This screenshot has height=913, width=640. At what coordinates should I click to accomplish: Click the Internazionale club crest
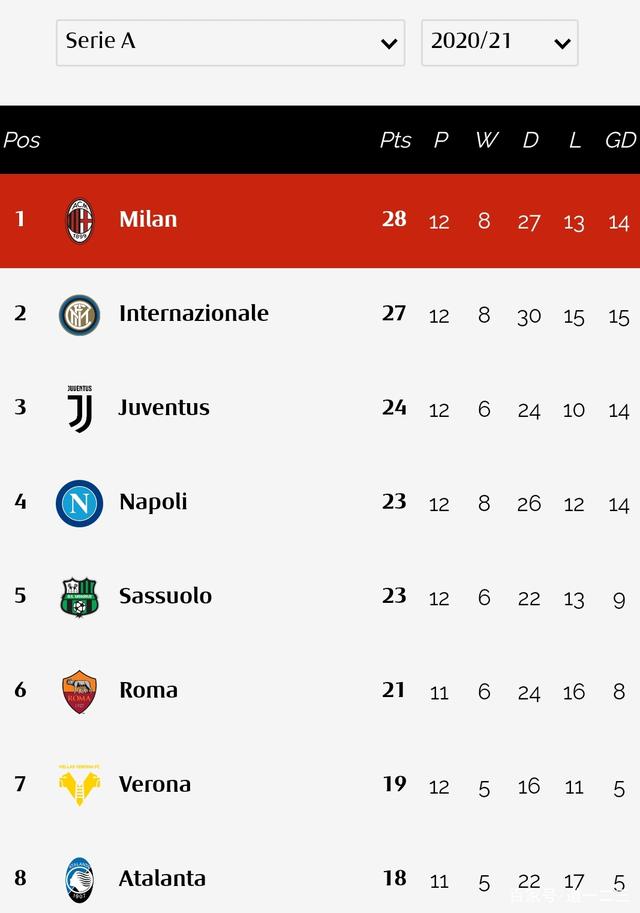(x=79, y=314)
